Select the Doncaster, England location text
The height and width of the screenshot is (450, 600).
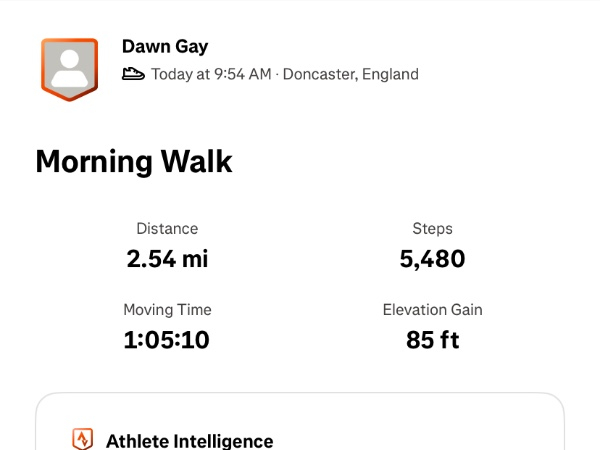click(351, 74)
